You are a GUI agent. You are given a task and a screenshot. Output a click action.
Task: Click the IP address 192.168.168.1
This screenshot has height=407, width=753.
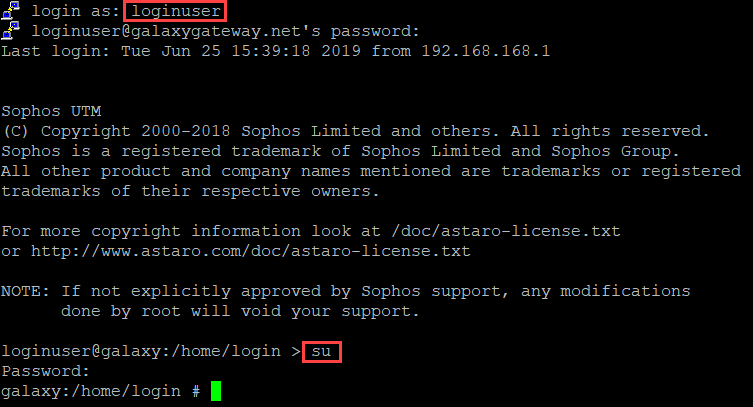point(486,51)
